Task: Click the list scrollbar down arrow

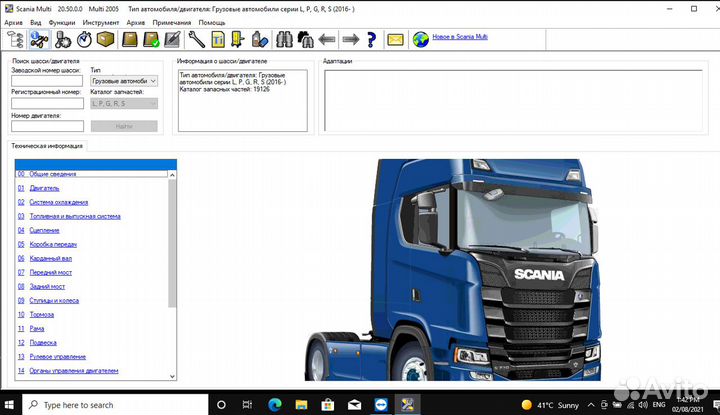Action: [172, 376]
